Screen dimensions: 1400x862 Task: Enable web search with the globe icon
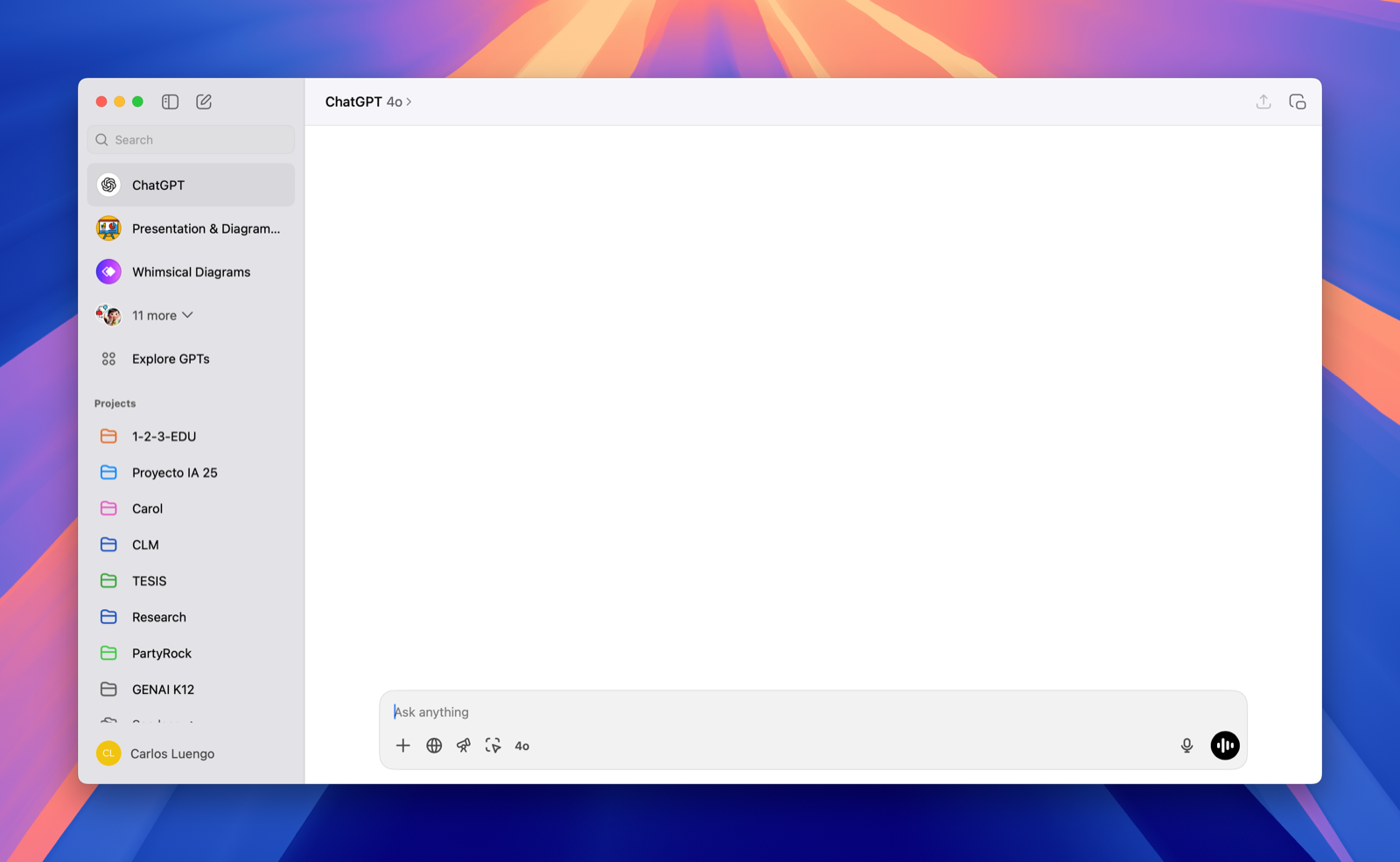434,746
